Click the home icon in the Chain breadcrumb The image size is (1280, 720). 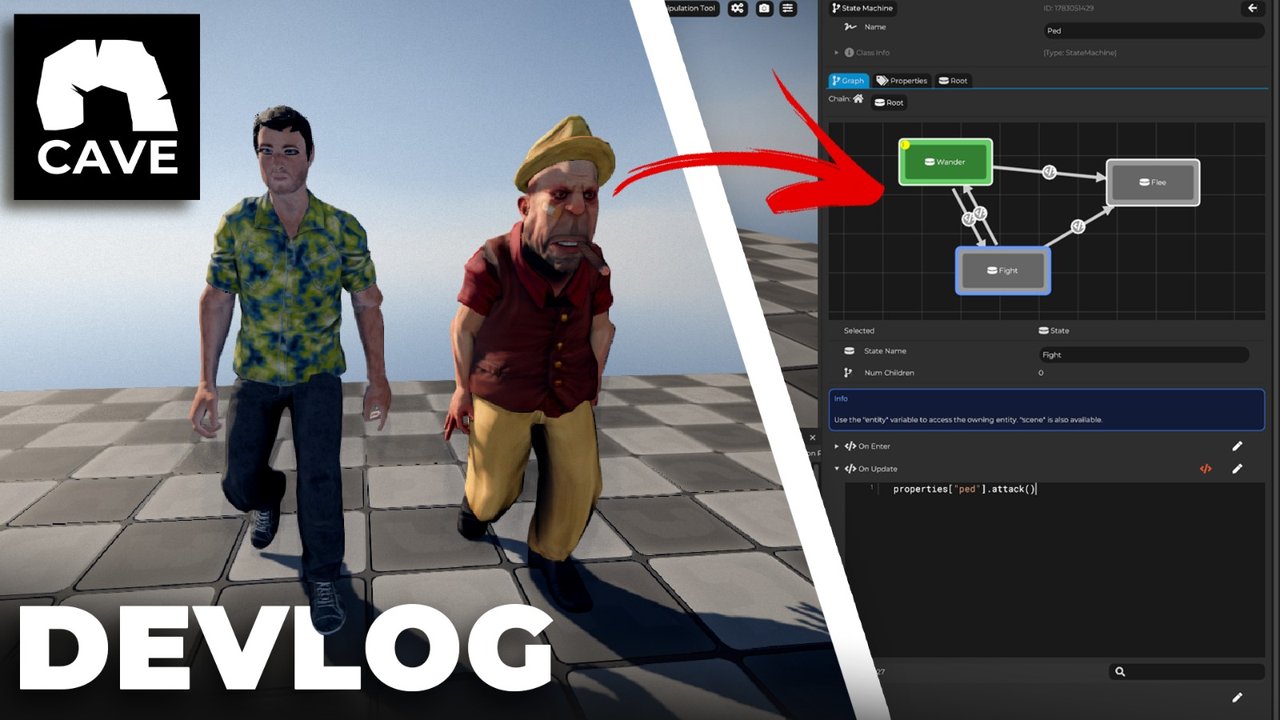tap(858, 99)
